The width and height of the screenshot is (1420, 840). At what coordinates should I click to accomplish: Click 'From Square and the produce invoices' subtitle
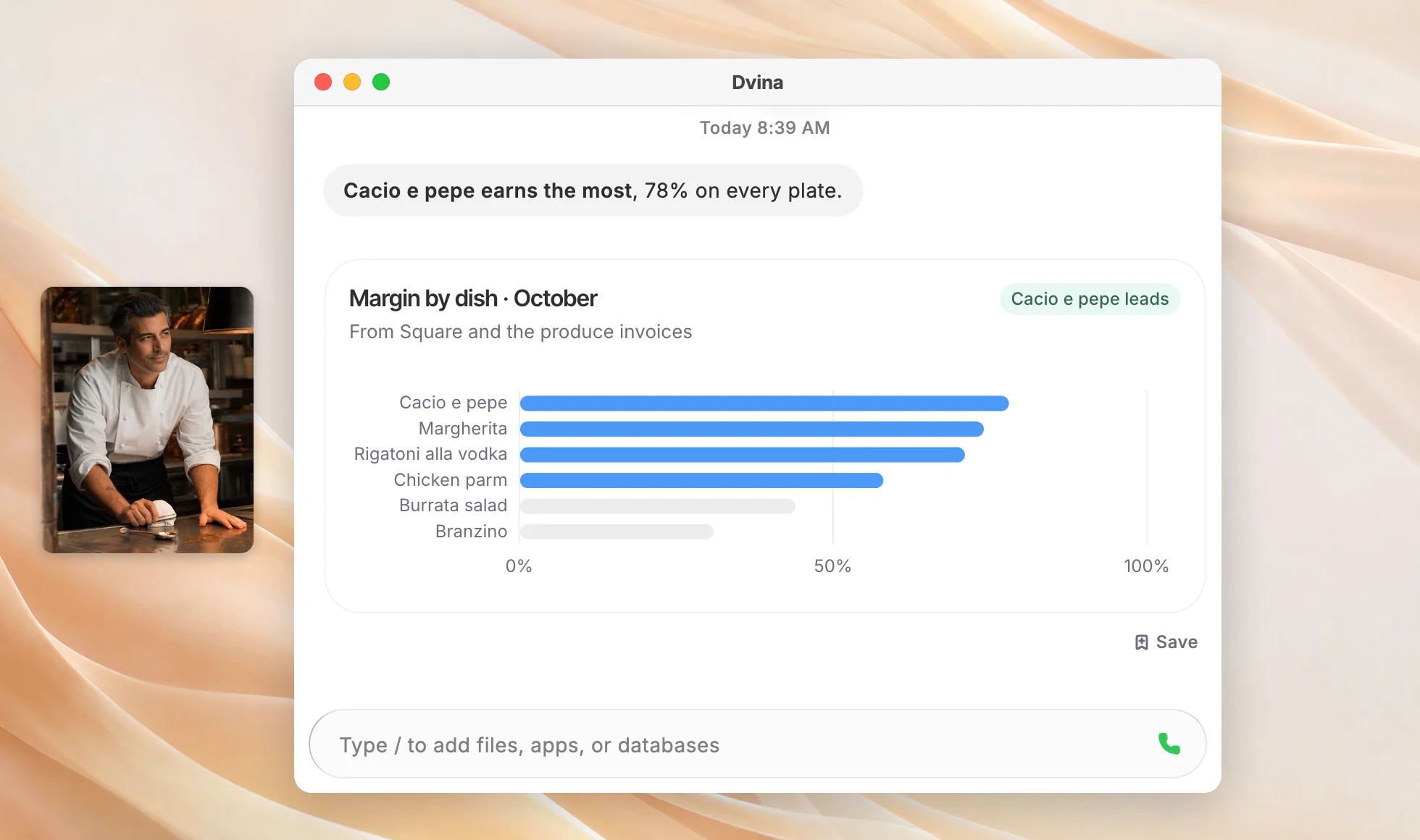click(x=520, y=332)
